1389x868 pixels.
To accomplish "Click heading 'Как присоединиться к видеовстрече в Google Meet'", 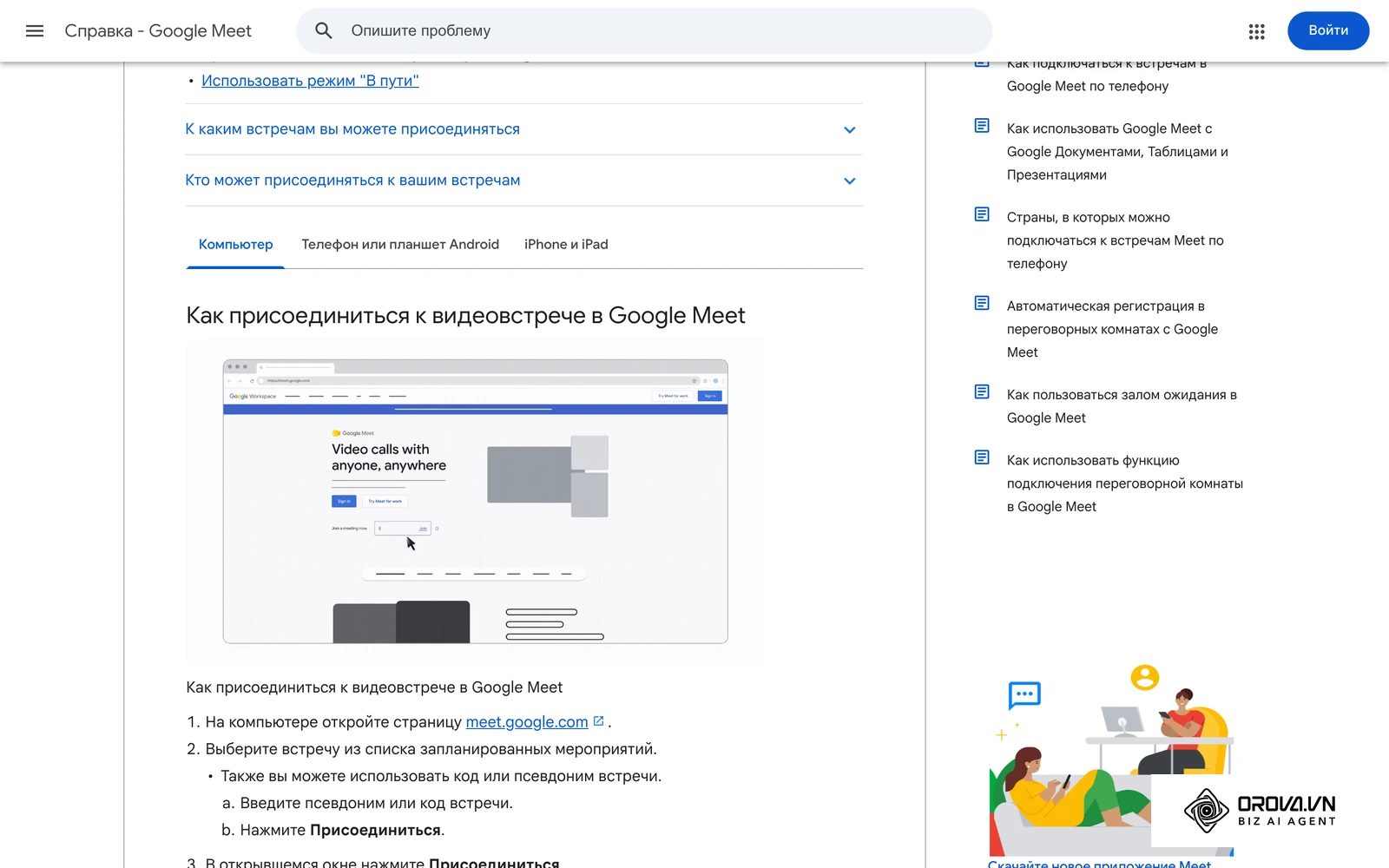I will point(465,315).
